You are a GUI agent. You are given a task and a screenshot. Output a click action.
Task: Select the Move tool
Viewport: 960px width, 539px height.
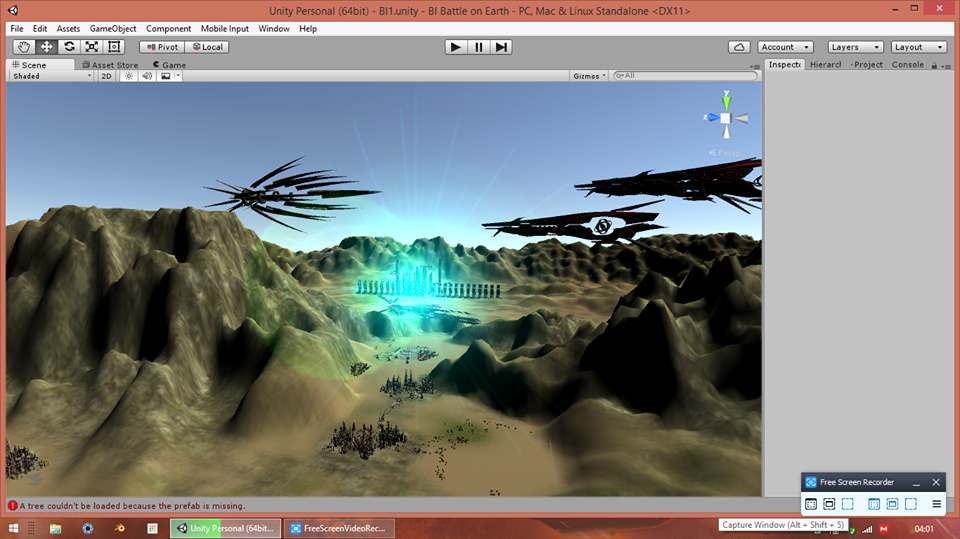[47, 47]
